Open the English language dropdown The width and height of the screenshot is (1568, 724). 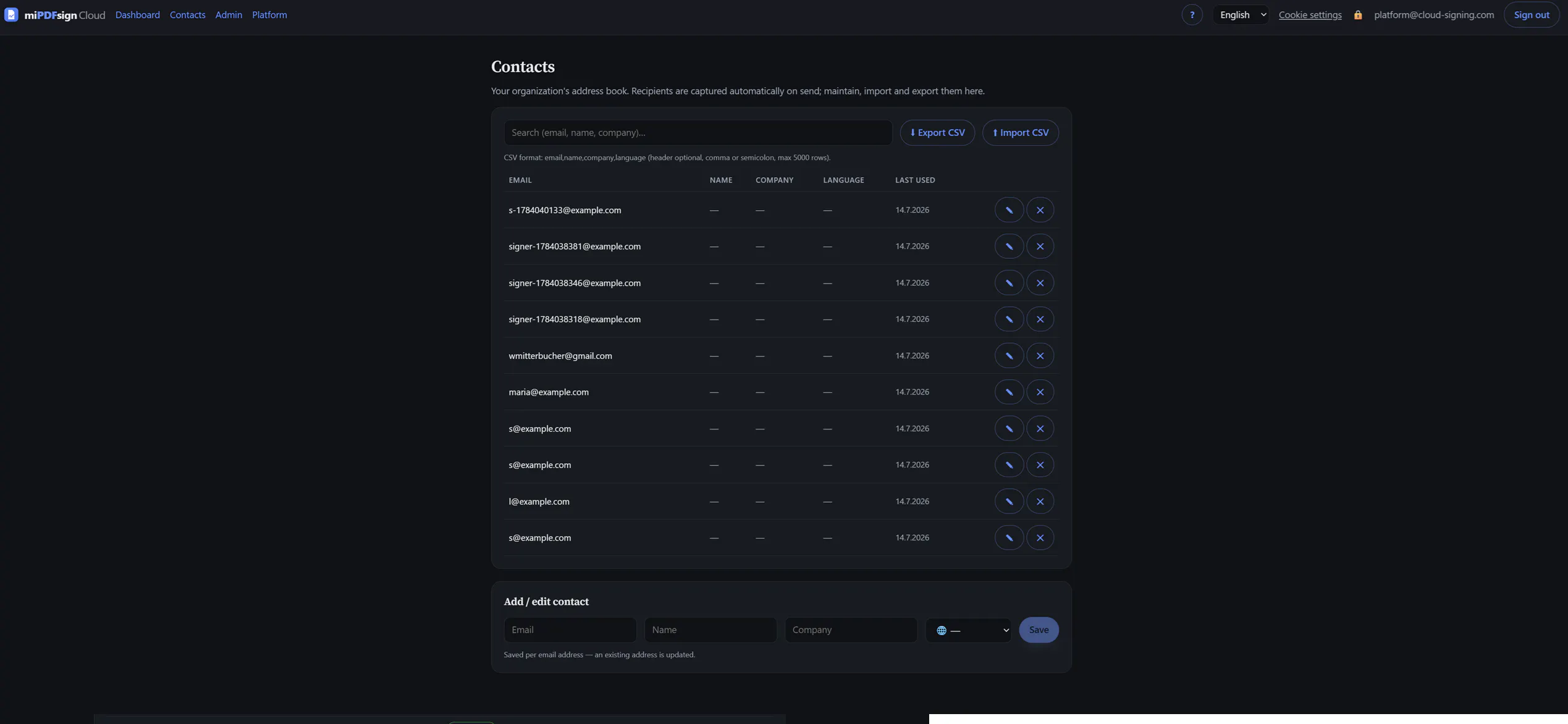point(1241,15)
